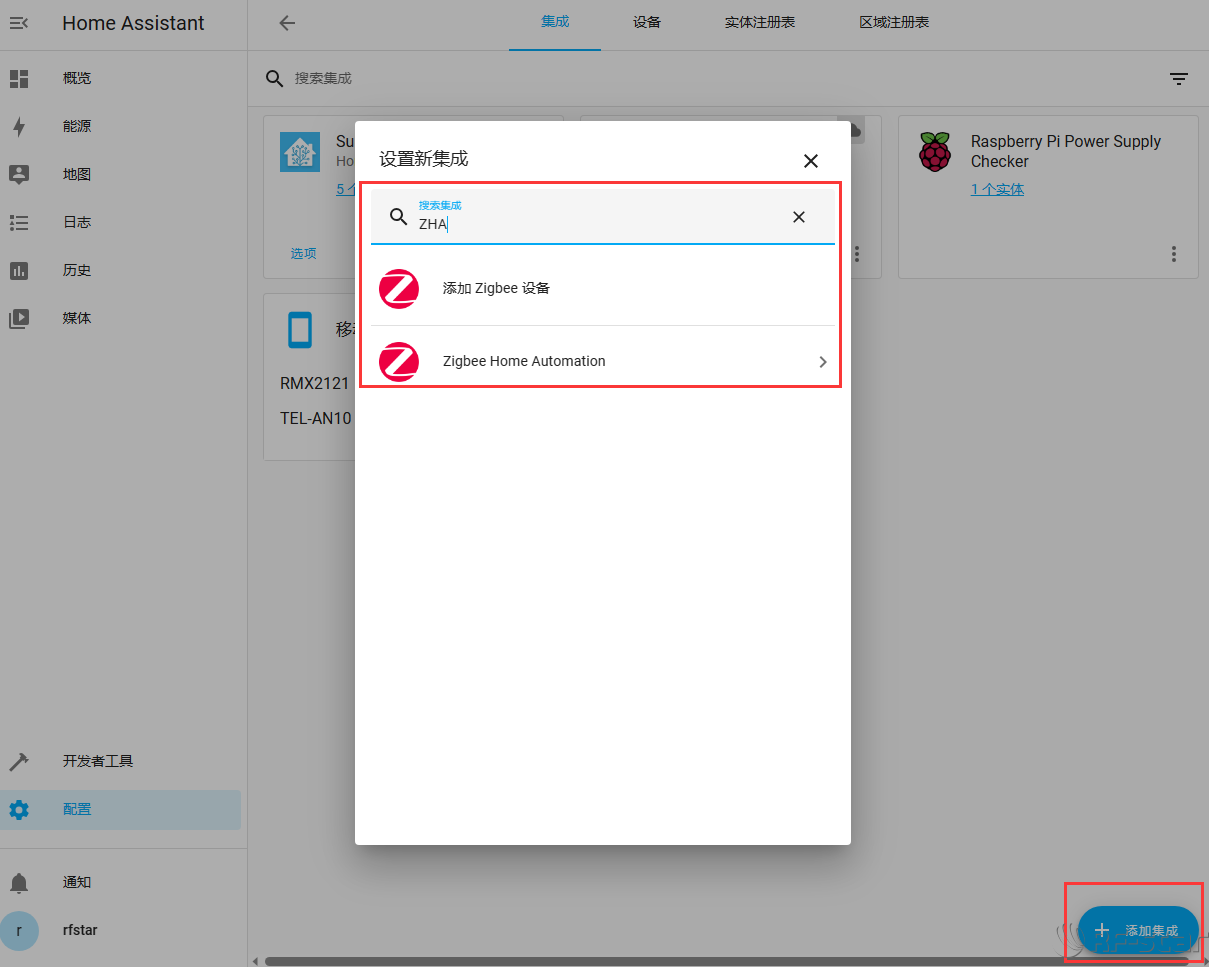The image size is (1209, 967).
Task: Open the filter icon at top right
Action: click(1179, 79)
